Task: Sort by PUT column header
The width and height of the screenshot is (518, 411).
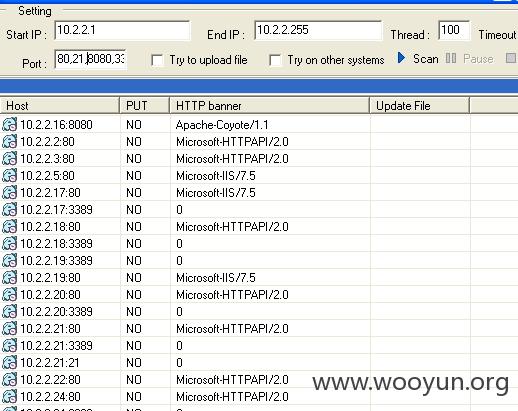Action: pyautogui.click(x=145, y=106)
